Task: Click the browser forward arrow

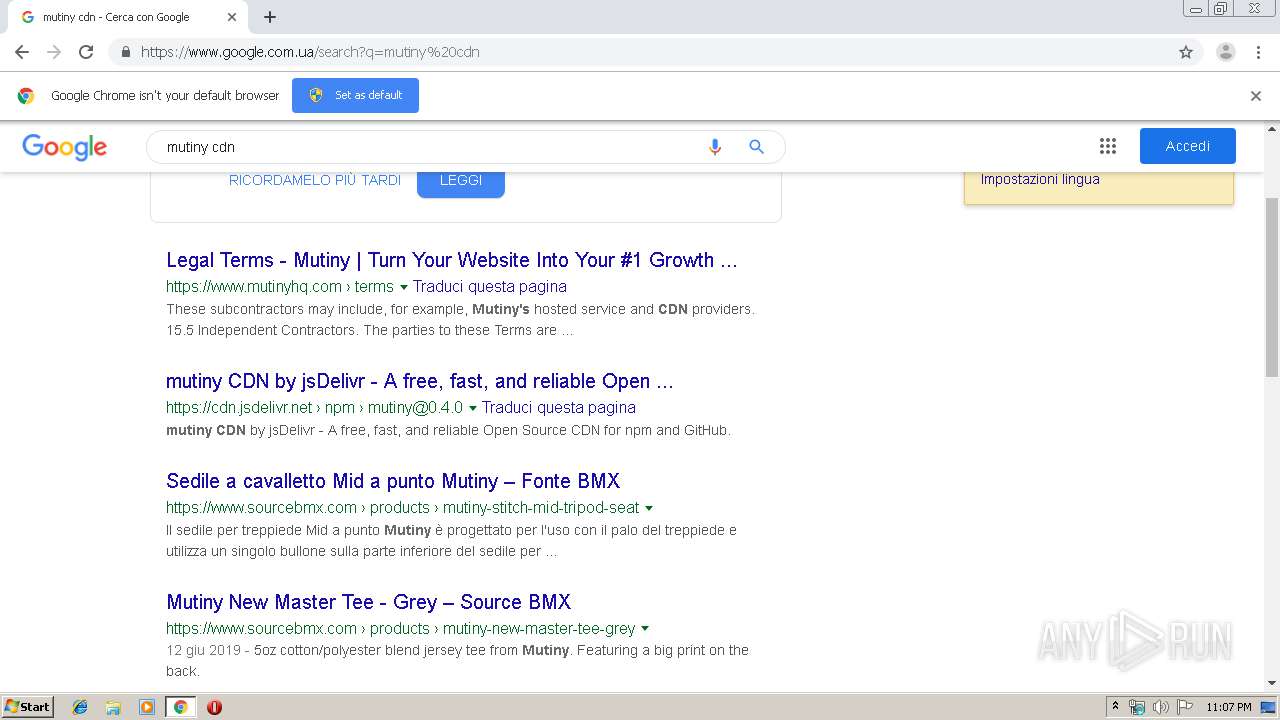Action: coord(54,52)
